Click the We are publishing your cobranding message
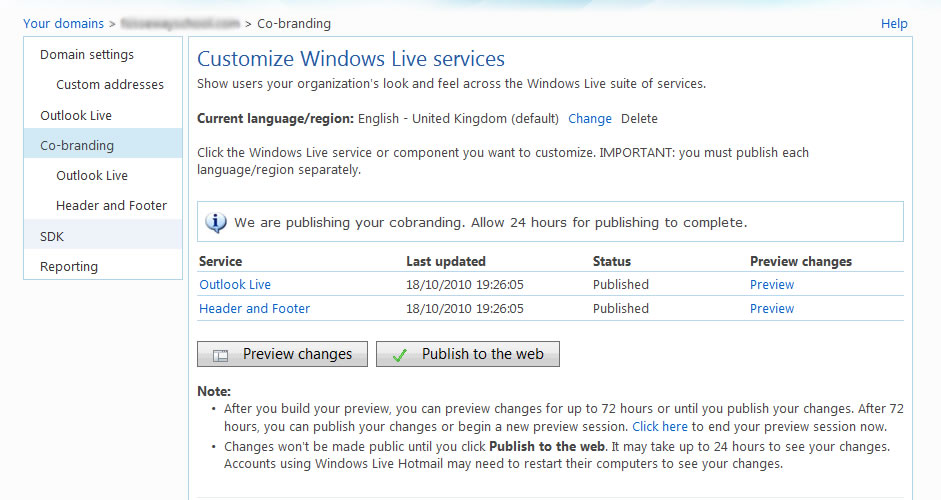 pos(490,223)
